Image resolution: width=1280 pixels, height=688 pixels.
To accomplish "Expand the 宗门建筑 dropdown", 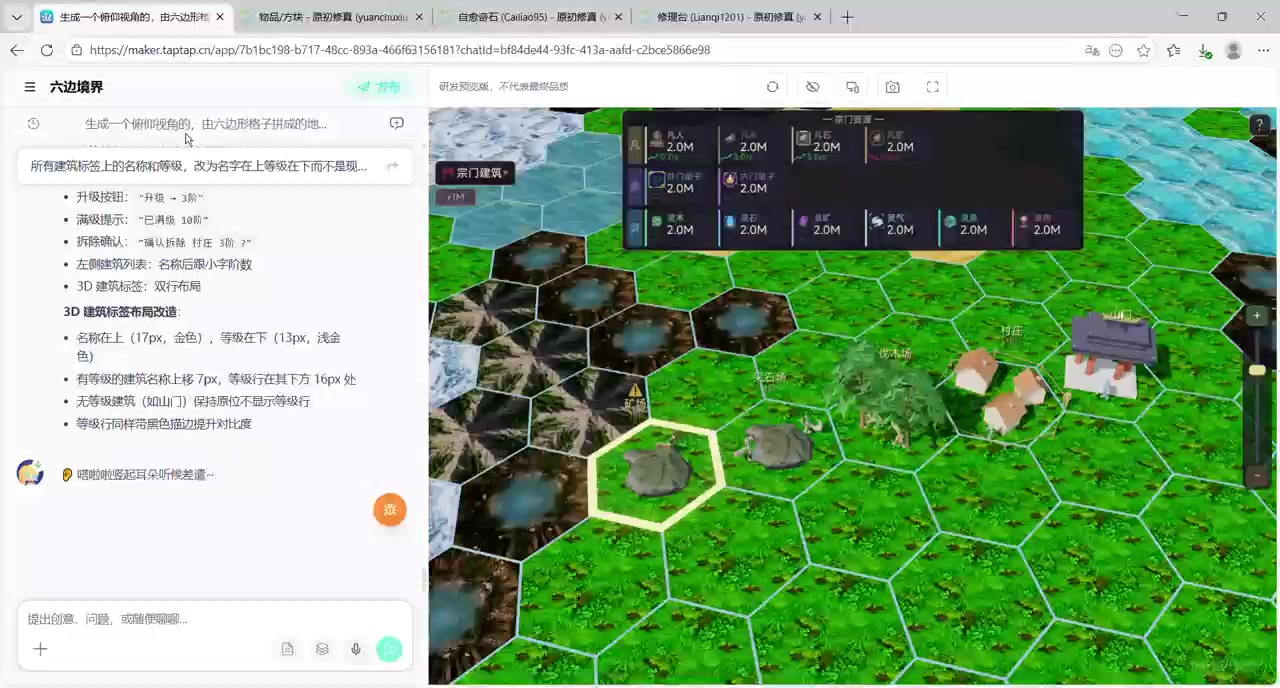I will coord(475,173).
